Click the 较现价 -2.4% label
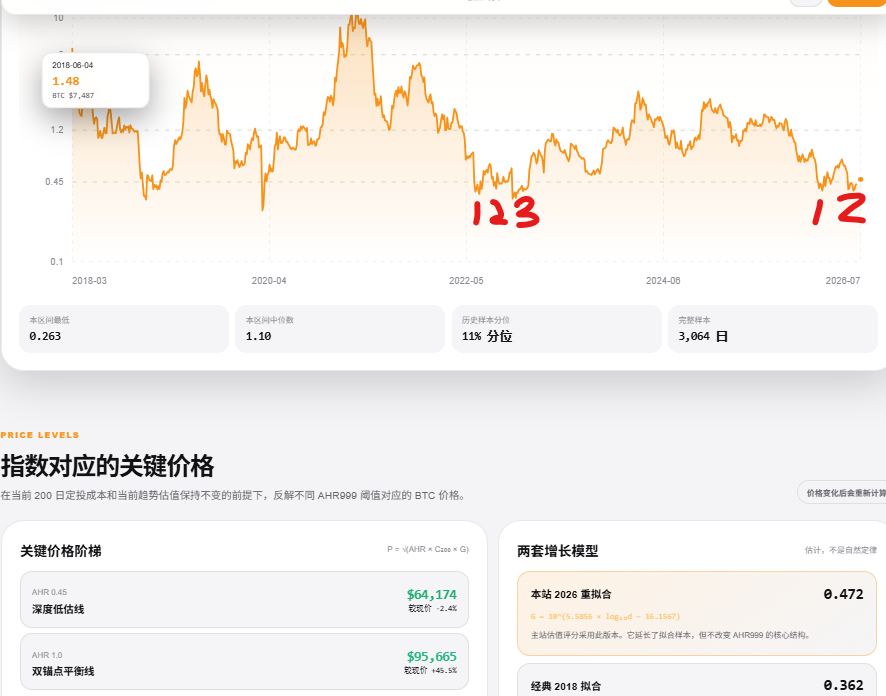The width and height of the screenshot is (886, 696). click(433, 608)
